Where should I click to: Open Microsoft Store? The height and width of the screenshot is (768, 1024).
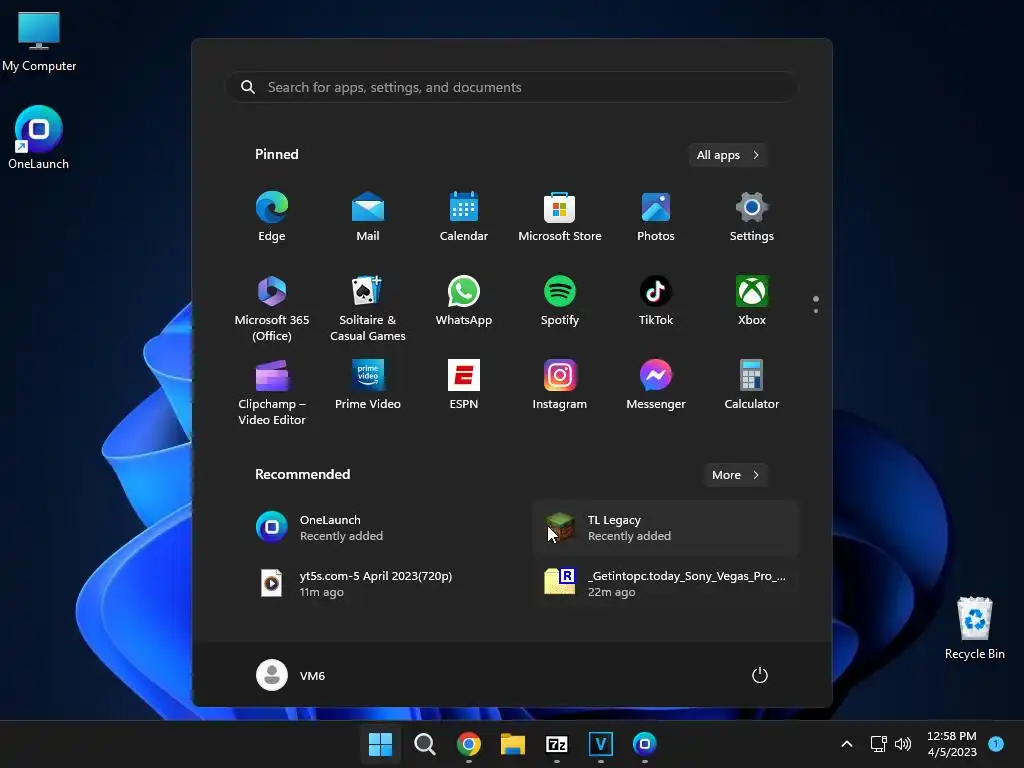[560, 217]
